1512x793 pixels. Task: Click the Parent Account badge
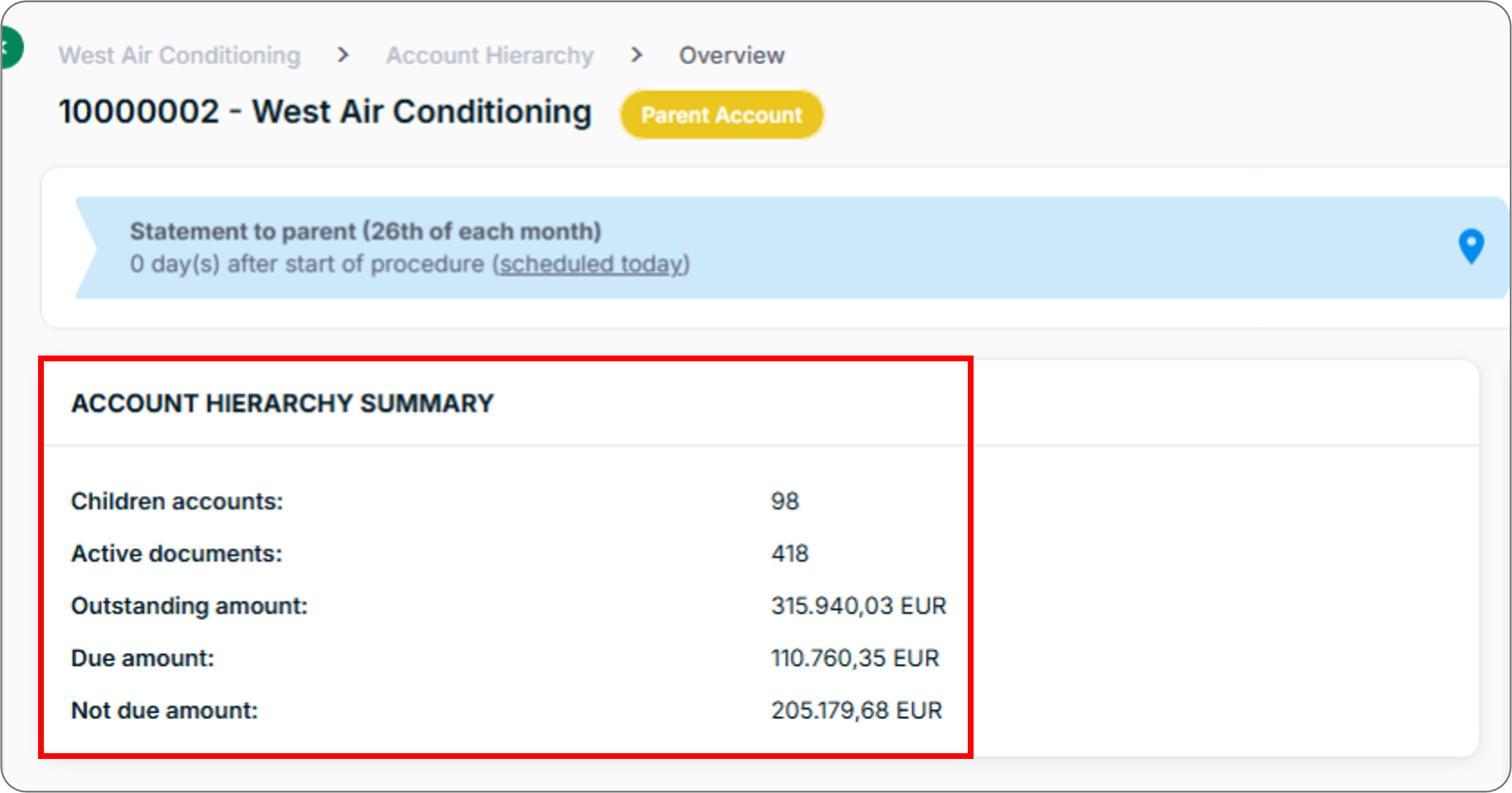pos(721,114)
